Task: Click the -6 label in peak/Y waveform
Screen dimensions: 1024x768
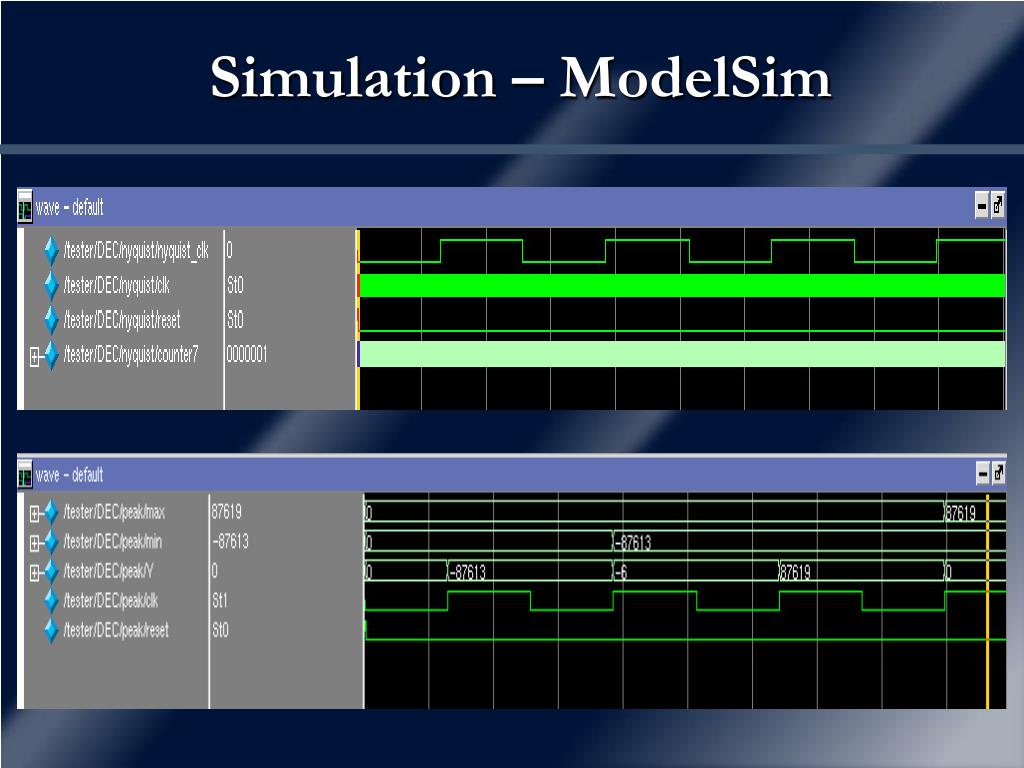Action: [x=621, y=573]
